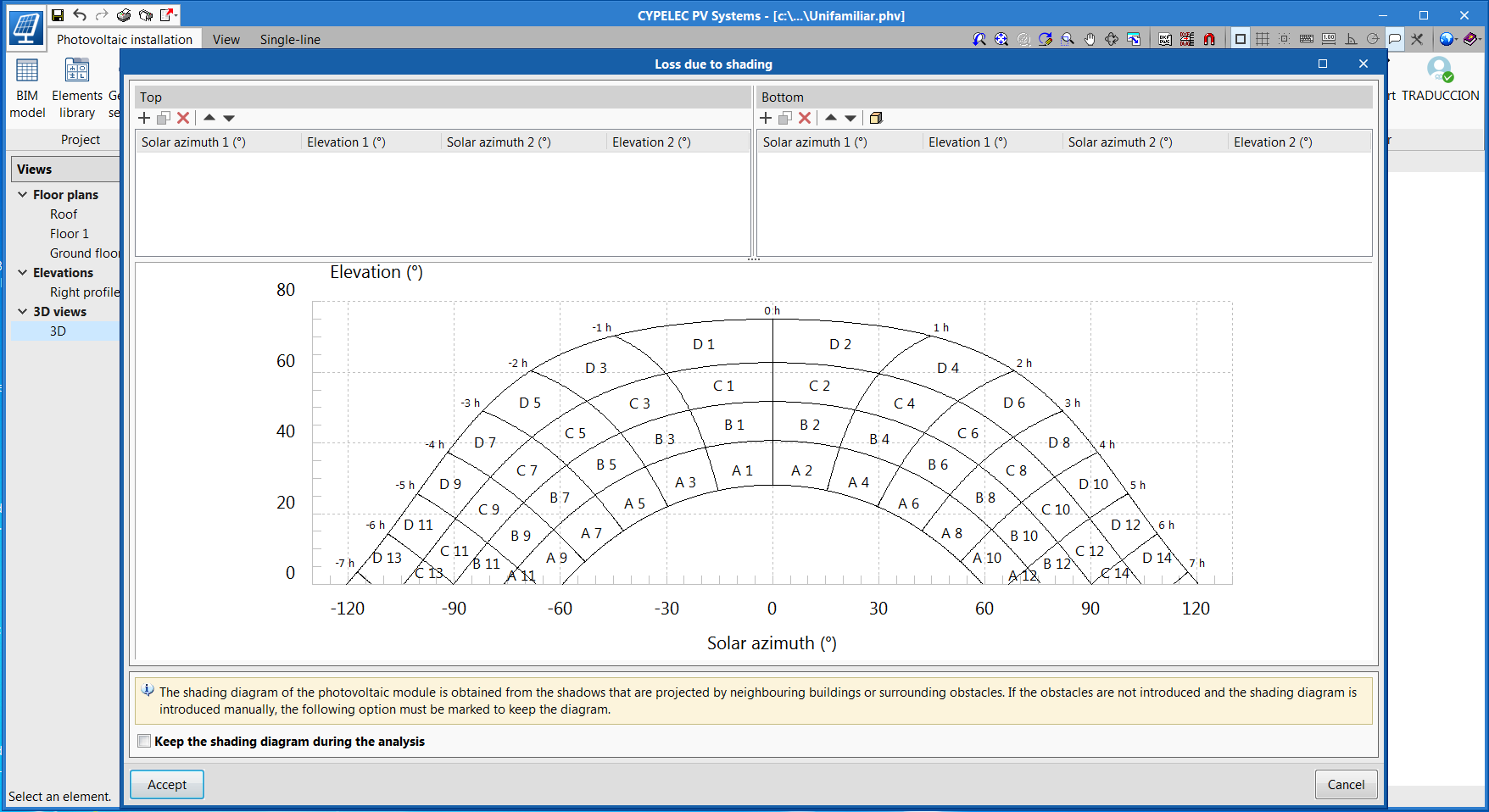Click the grid display icon
This screenshot has height=812, width=1489.
(x=1263, y=38)
